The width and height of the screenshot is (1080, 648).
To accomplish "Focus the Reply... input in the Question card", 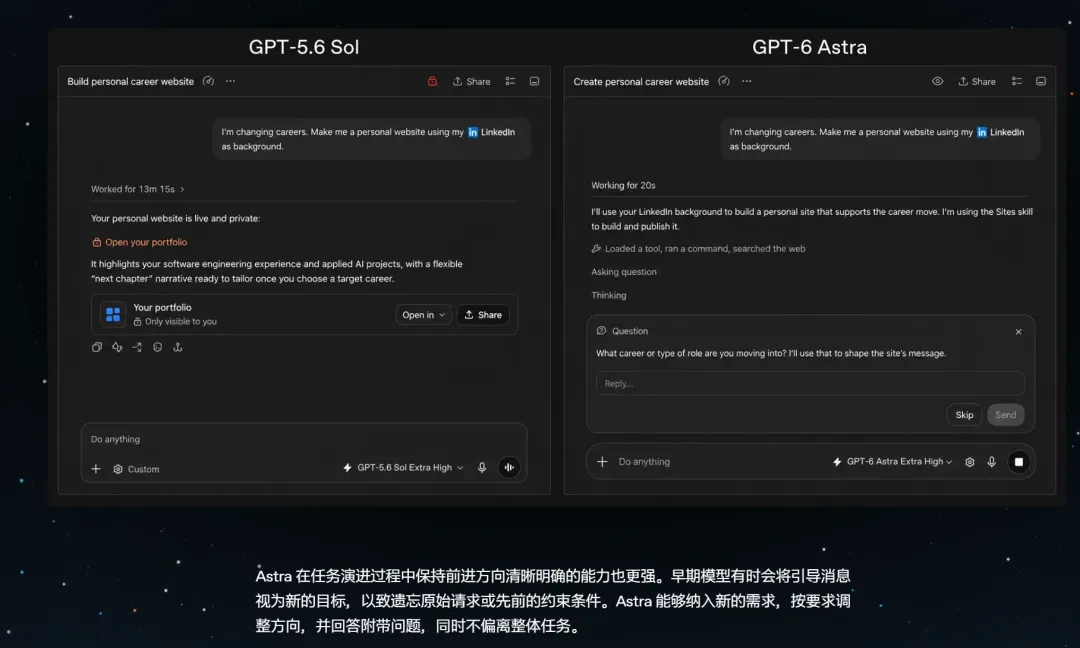I will coord(810,384).
